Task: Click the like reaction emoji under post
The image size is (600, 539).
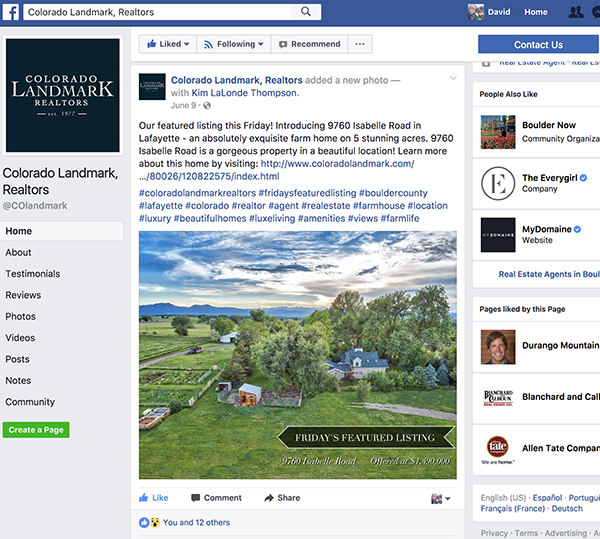Action: coord(144,523)
